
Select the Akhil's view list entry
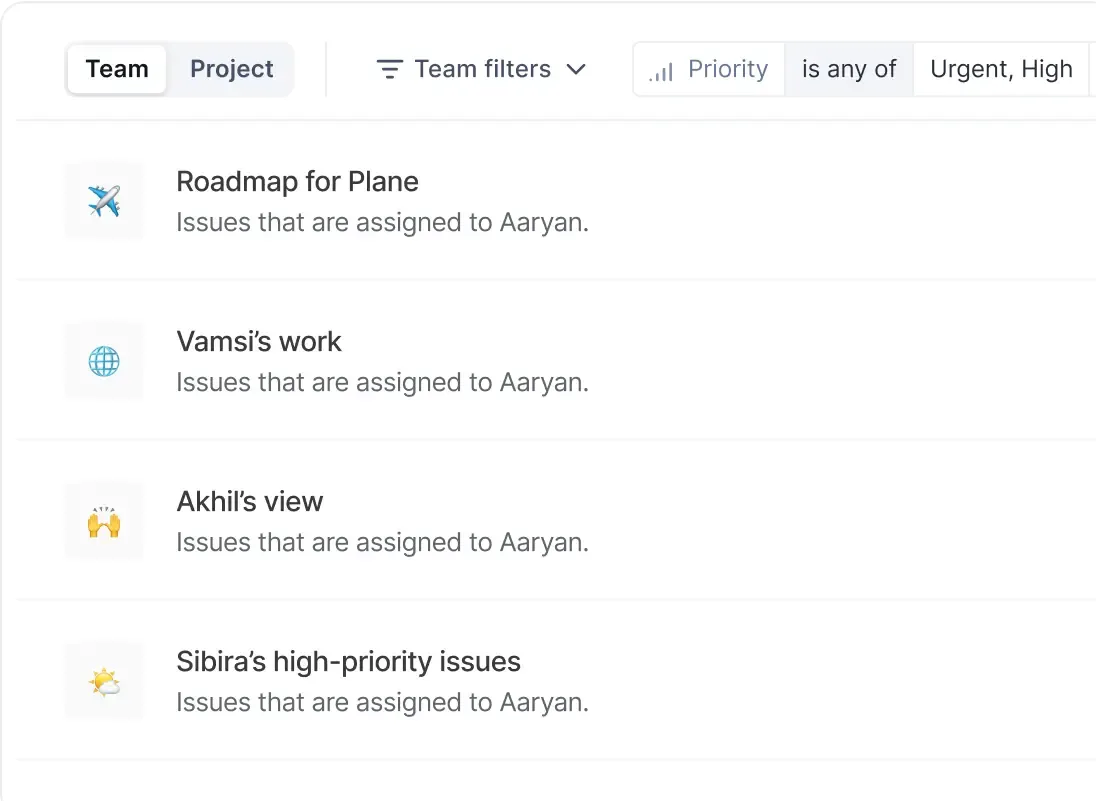coord(249,501)
